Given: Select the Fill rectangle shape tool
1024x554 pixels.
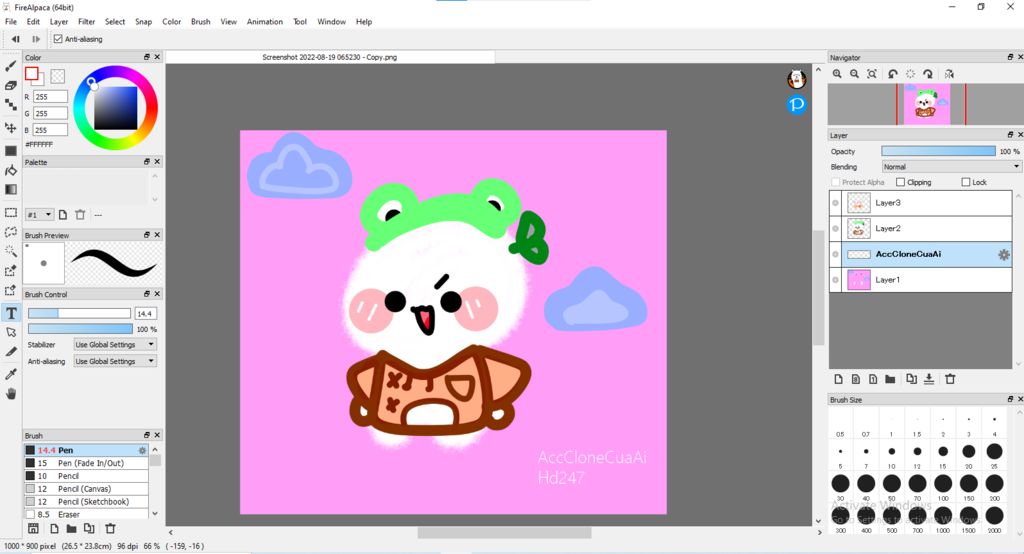Looking at the screenshot, I should 10,151.
